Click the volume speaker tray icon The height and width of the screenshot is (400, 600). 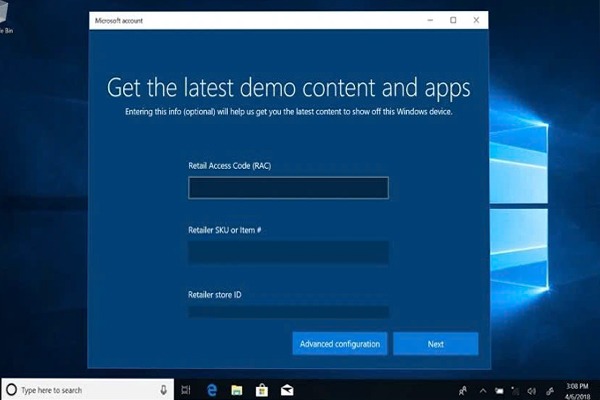(532, 391)
